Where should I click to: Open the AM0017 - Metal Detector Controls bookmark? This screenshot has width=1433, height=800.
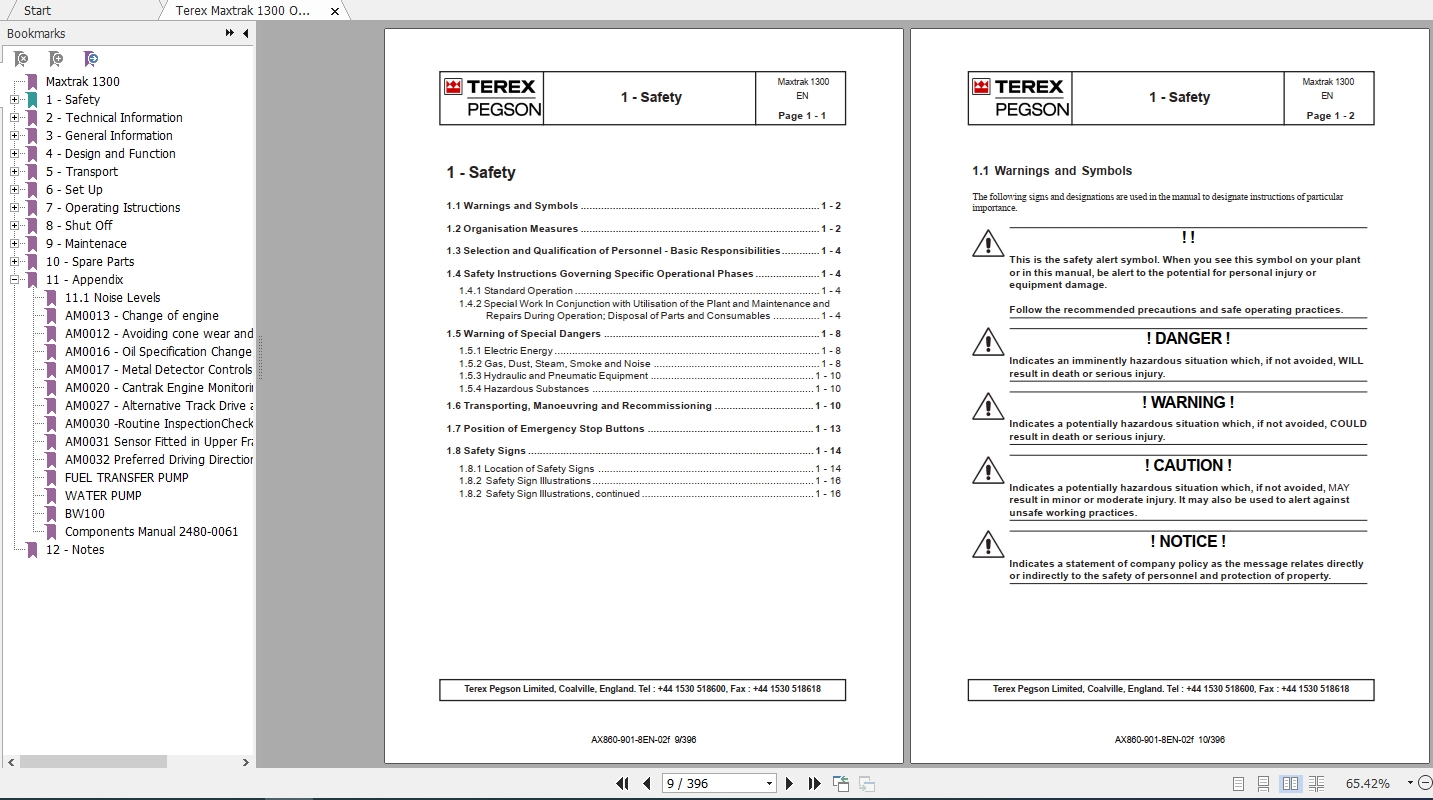click(159, 370)
